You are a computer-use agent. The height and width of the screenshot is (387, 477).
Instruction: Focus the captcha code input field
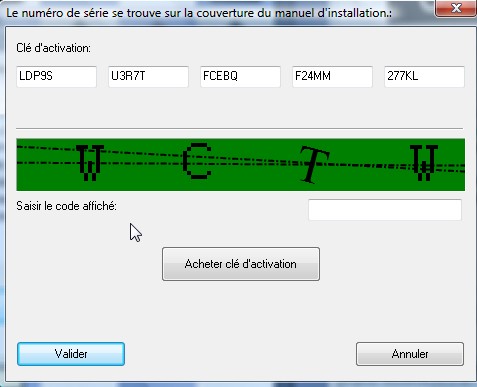385,210
